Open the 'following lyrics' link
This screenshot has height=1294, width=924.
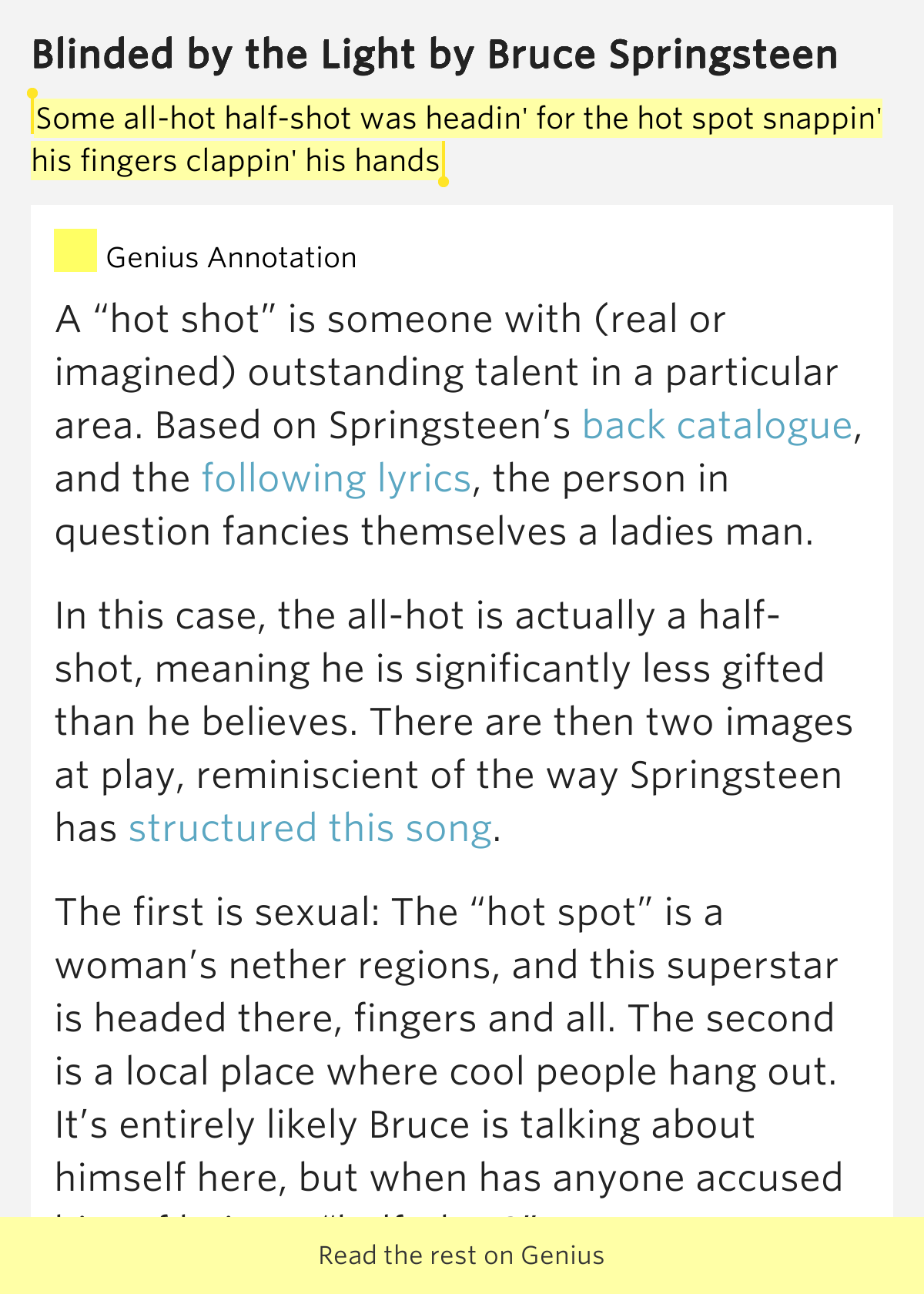(336, 478)
